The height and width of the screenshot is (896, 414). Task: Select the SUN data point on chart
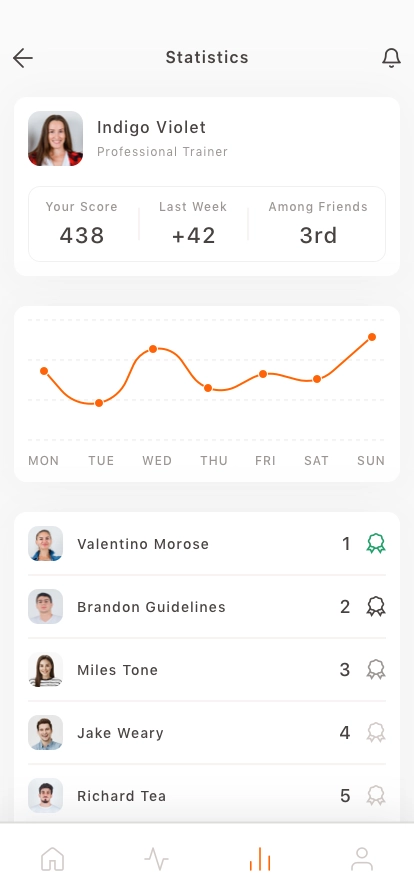pos(372,337)
